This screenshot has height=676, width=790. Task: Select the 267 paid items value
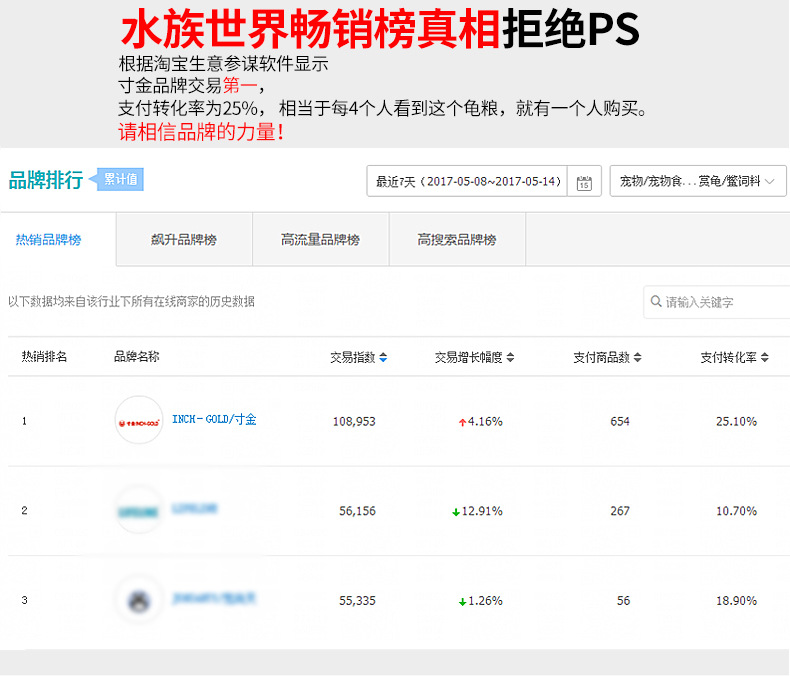620,511
